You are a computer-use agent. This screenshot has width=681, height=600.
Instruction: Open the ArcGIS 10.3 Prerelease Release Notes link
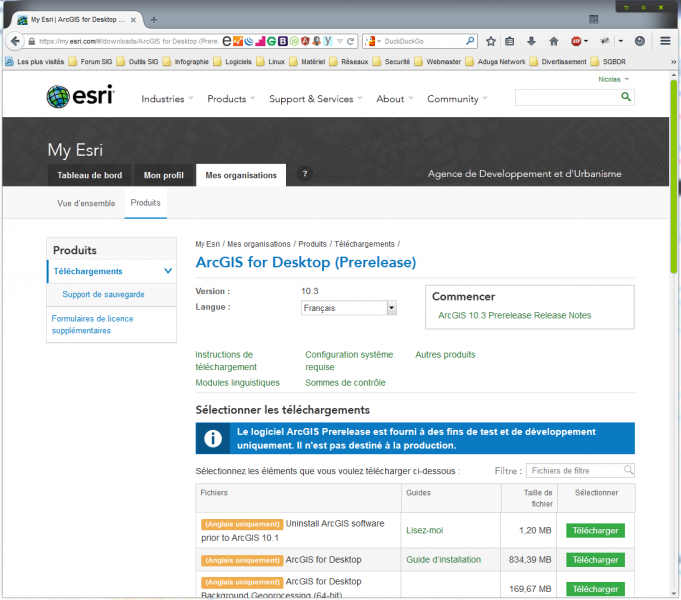514,315
